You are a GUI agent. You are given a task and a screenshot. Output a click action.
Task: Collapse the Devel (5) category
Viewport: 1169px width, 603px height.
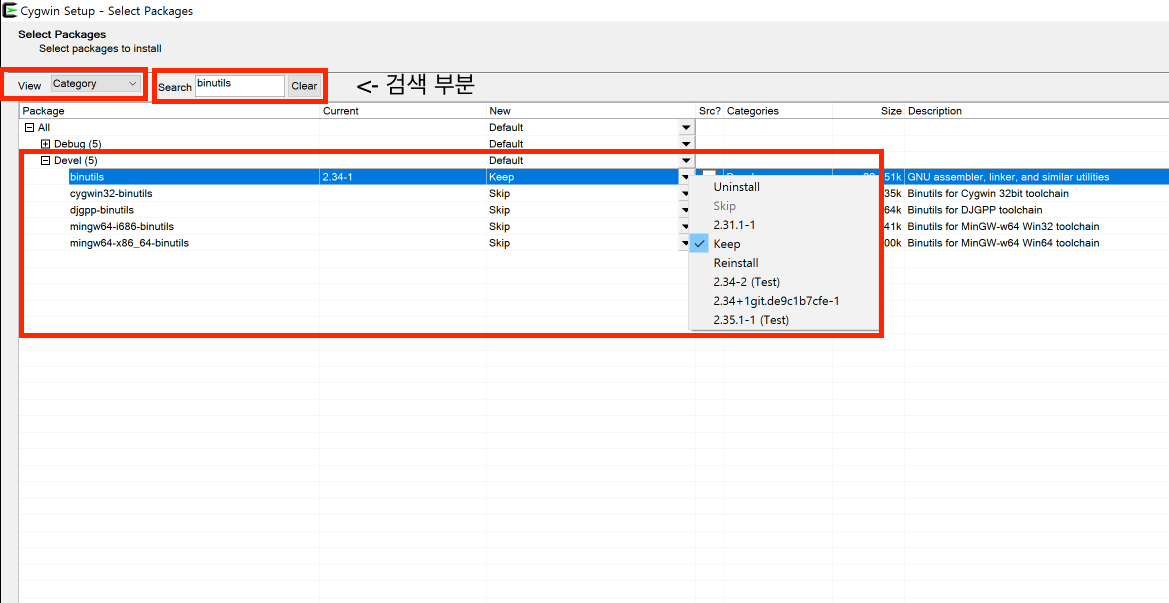point(45,160)
